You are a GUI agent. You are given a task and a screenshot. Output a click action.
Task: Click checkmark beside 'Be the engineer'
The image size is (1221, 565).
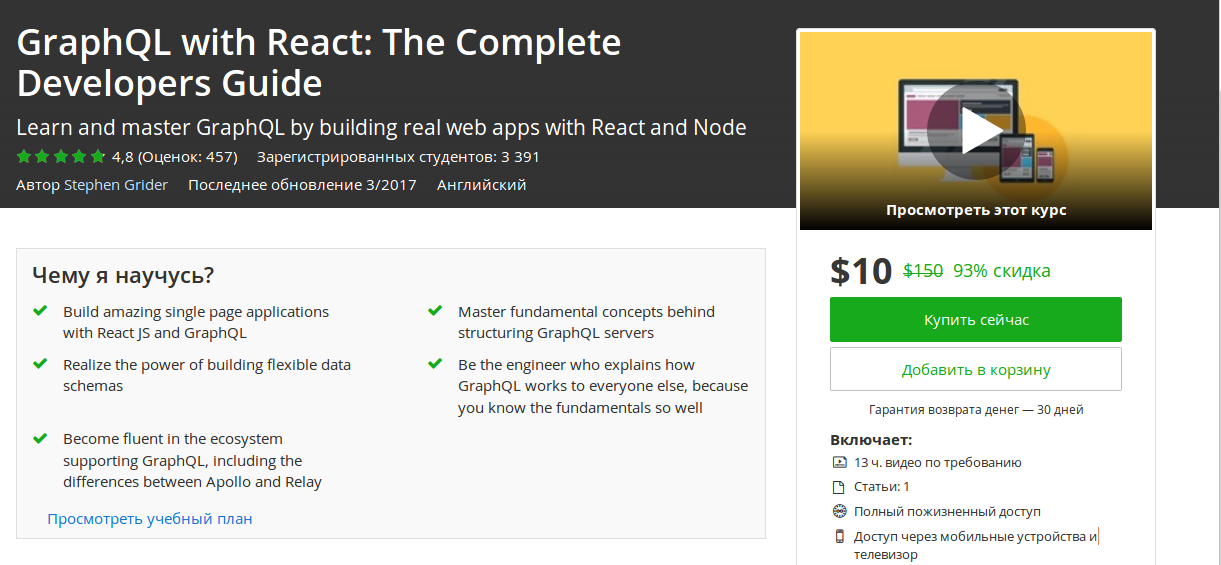coord(435,364)
